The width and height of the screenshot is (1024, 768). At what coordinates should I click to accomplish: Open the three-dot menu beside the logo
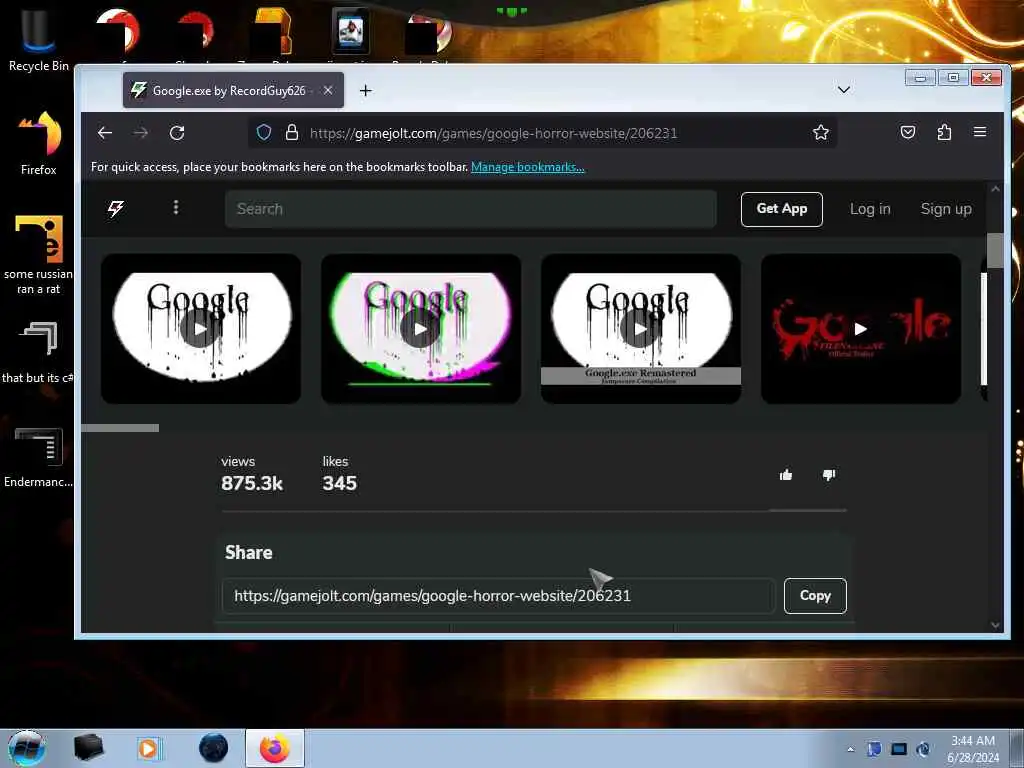(176, 208)
